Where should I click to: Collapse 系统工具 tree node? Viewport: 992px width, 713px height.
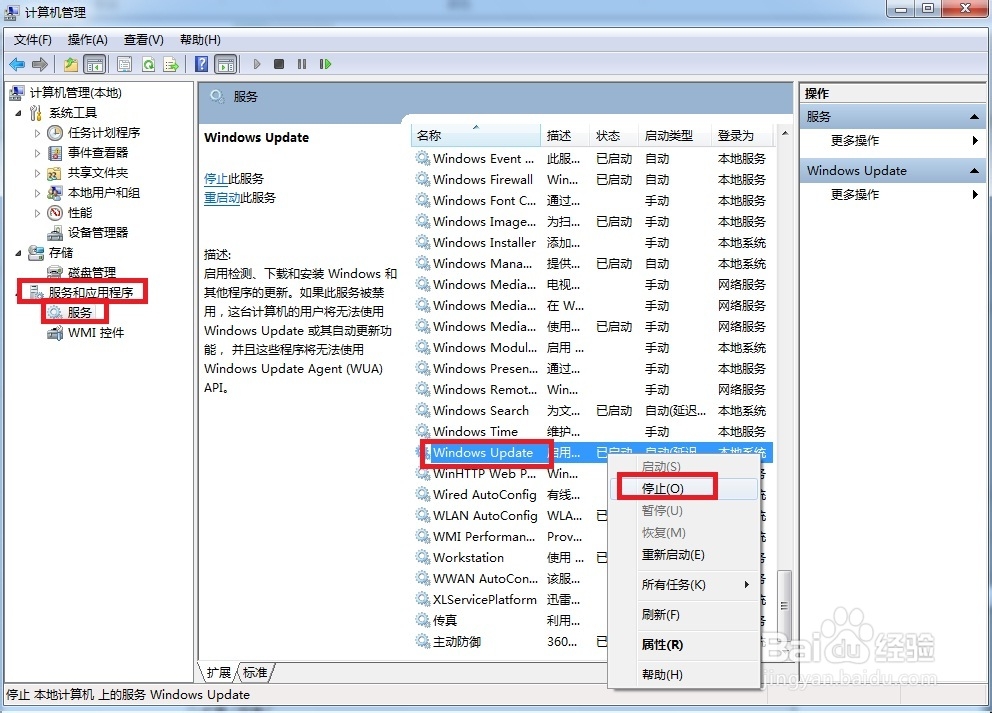point(19,113)
